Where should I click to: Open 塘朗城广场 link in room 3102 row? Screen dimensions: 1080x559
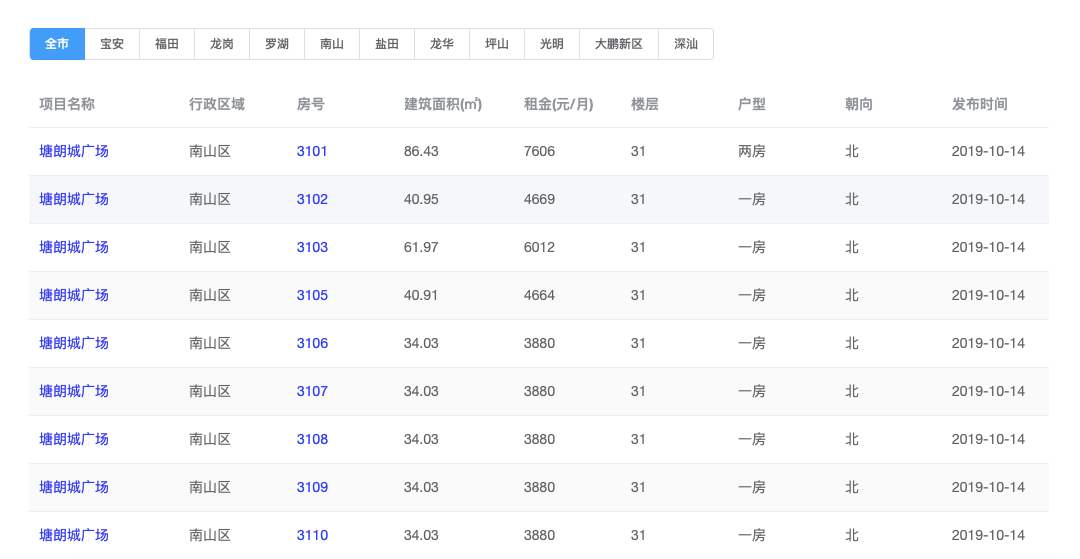pyautogui.click(x=74, y=200)
